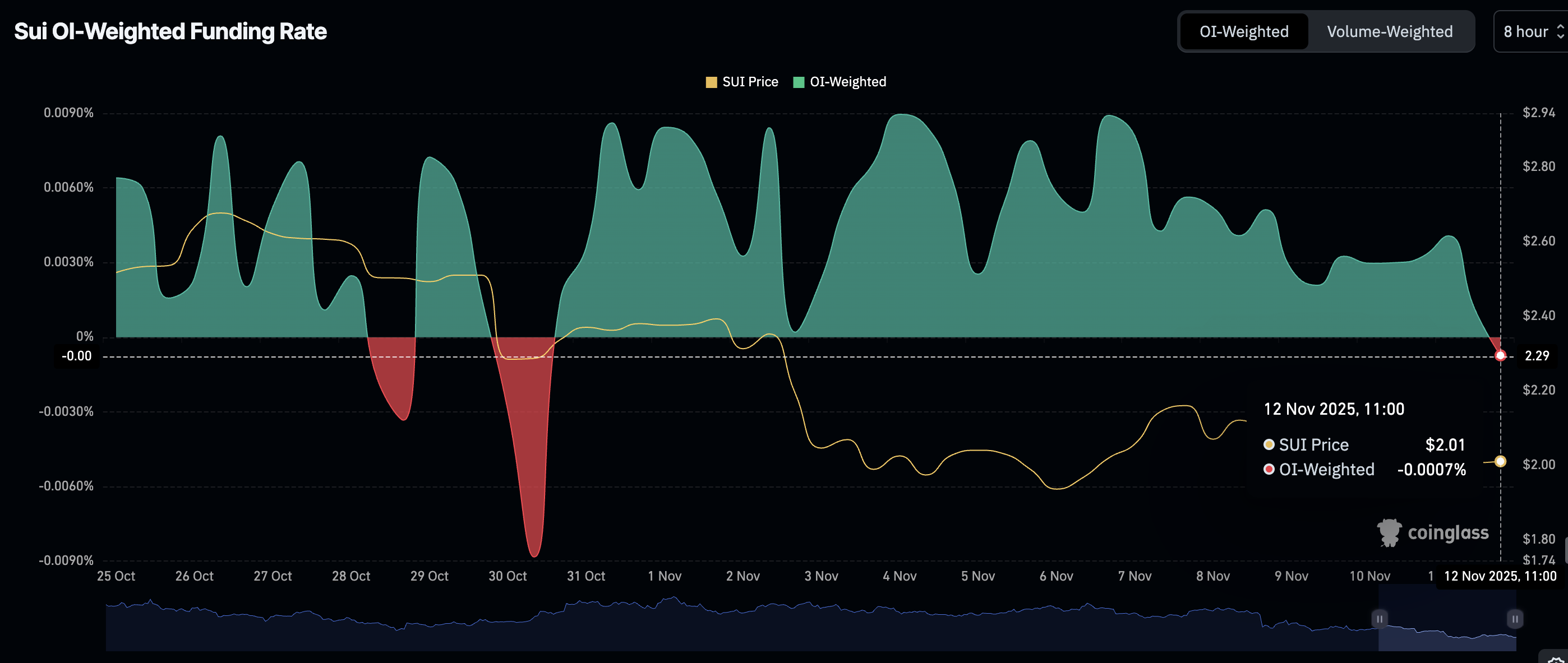Click the yellow SUI Price legend square

pyautogui.click(x=711, y=82)
